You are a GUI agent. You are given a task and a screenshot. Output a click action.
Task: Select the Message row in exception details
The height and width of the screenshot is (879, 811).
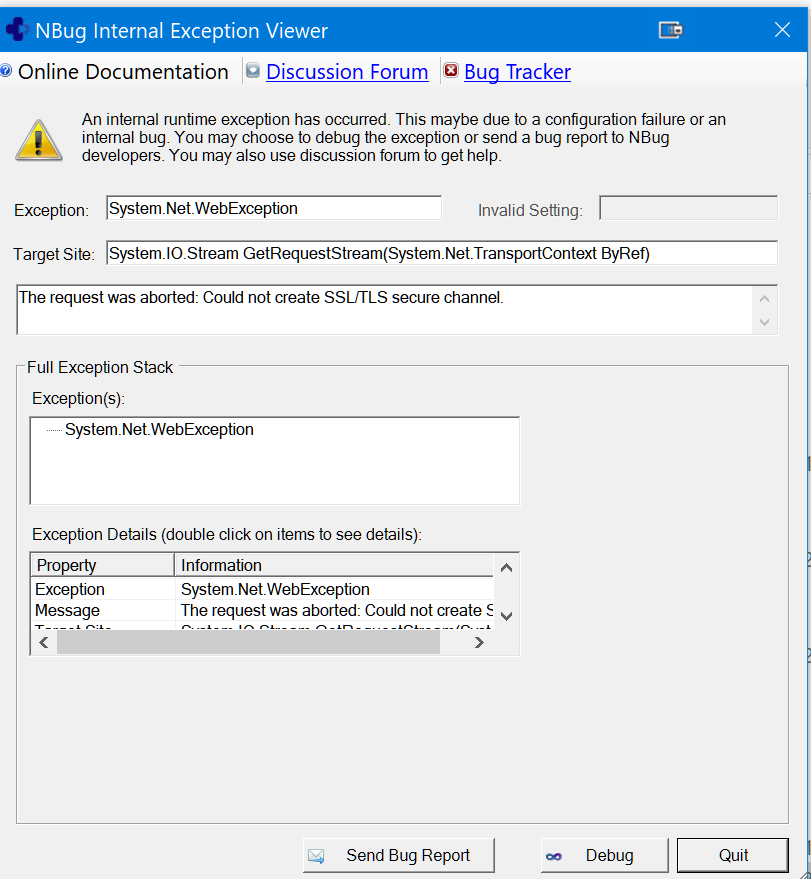tap(68, 610)
